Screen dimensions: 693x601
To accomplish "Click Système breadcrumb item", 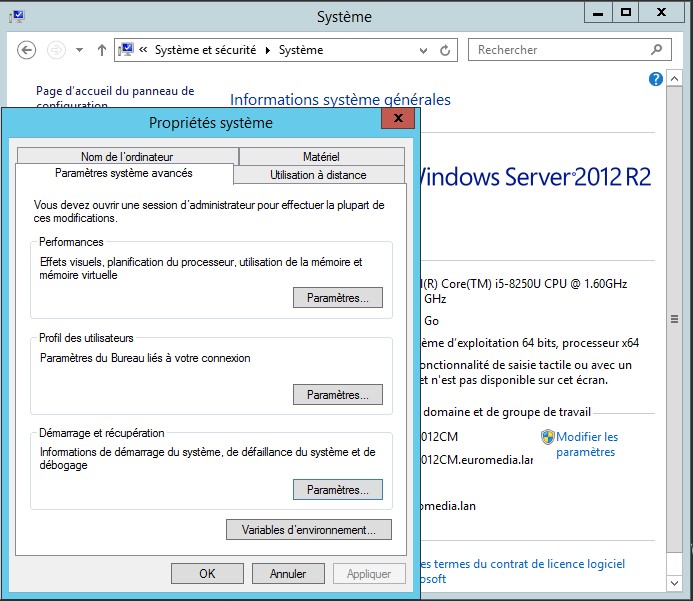I will click(x=301, y=50).
